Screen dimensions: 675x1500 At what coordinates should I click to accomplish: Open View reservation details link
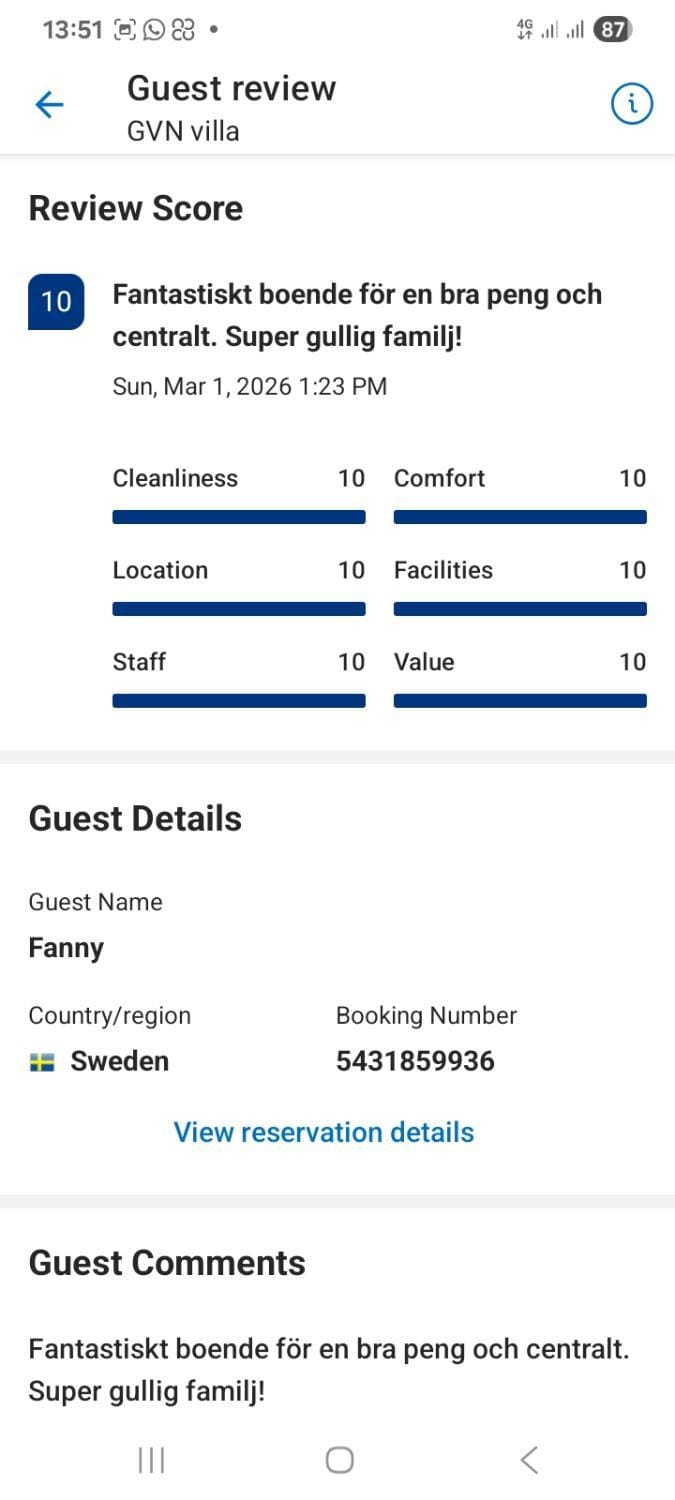pos(324,1132)
